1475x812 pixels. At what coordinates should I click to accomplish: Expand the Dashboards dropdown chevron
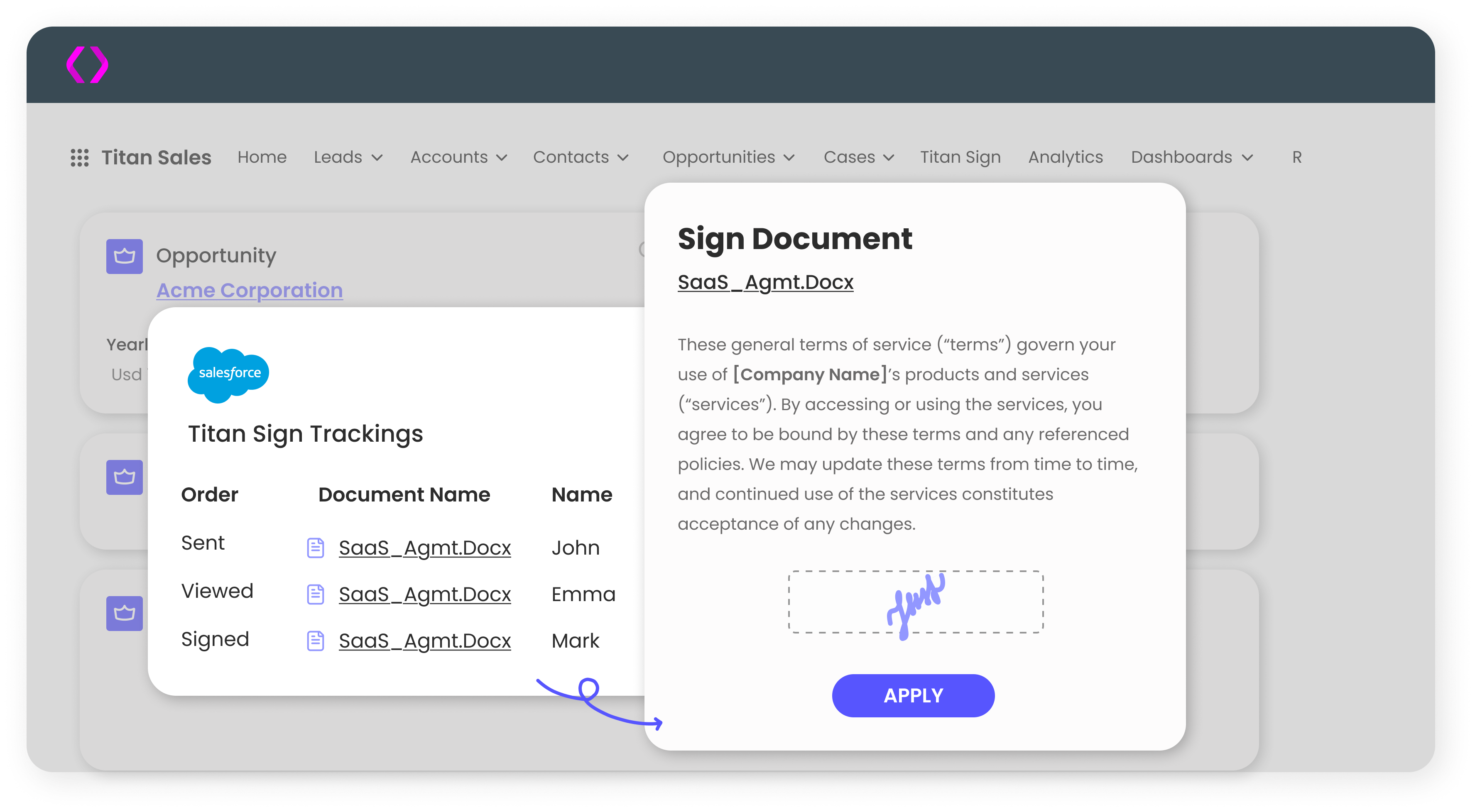pos(1248,158)
